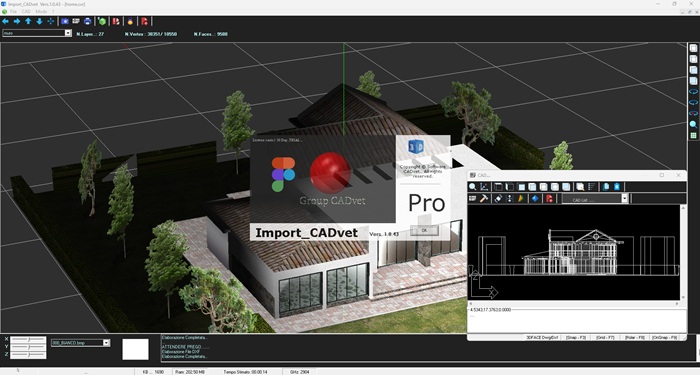Click the CAD command input field
The height and width of the screenshot is (375, 700).
tap(576, 322)
